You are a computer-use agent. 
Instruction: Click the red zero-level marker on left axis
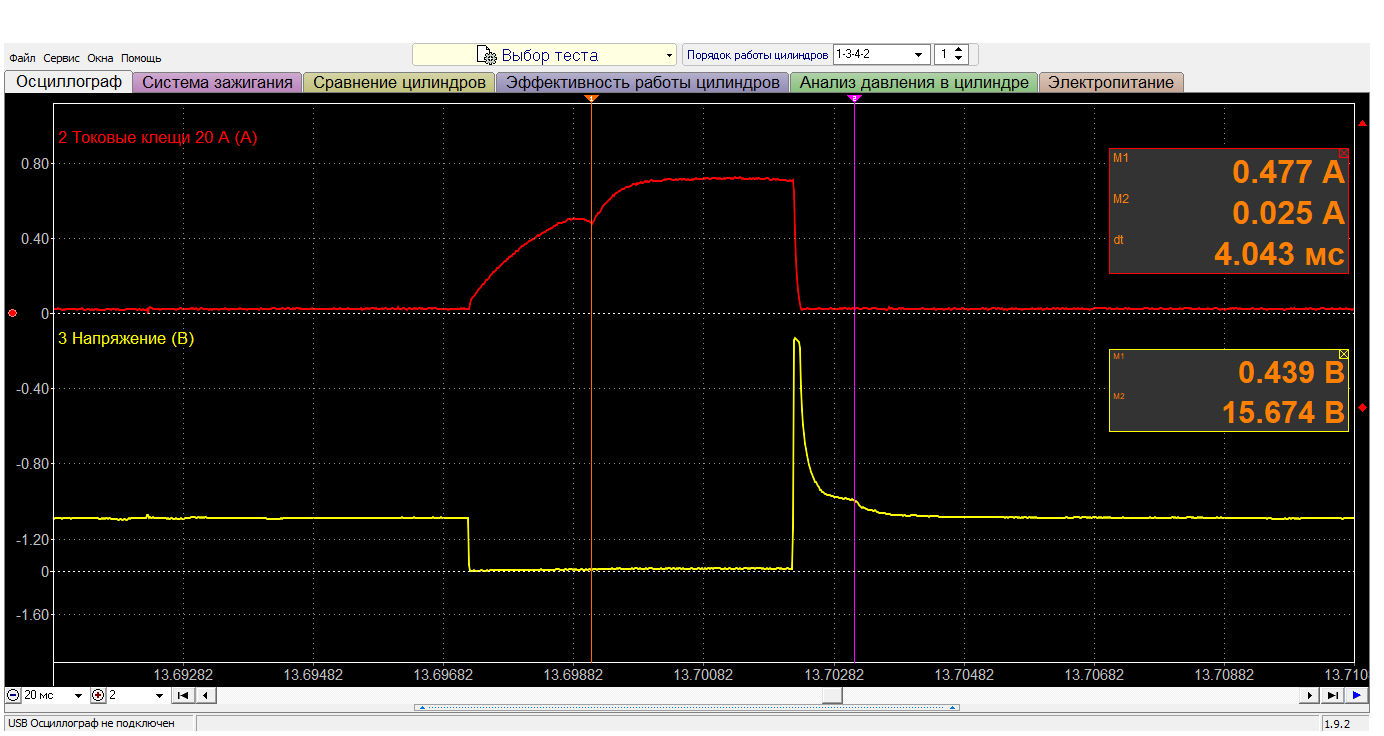pyautogui.click(x=12, y=313)
